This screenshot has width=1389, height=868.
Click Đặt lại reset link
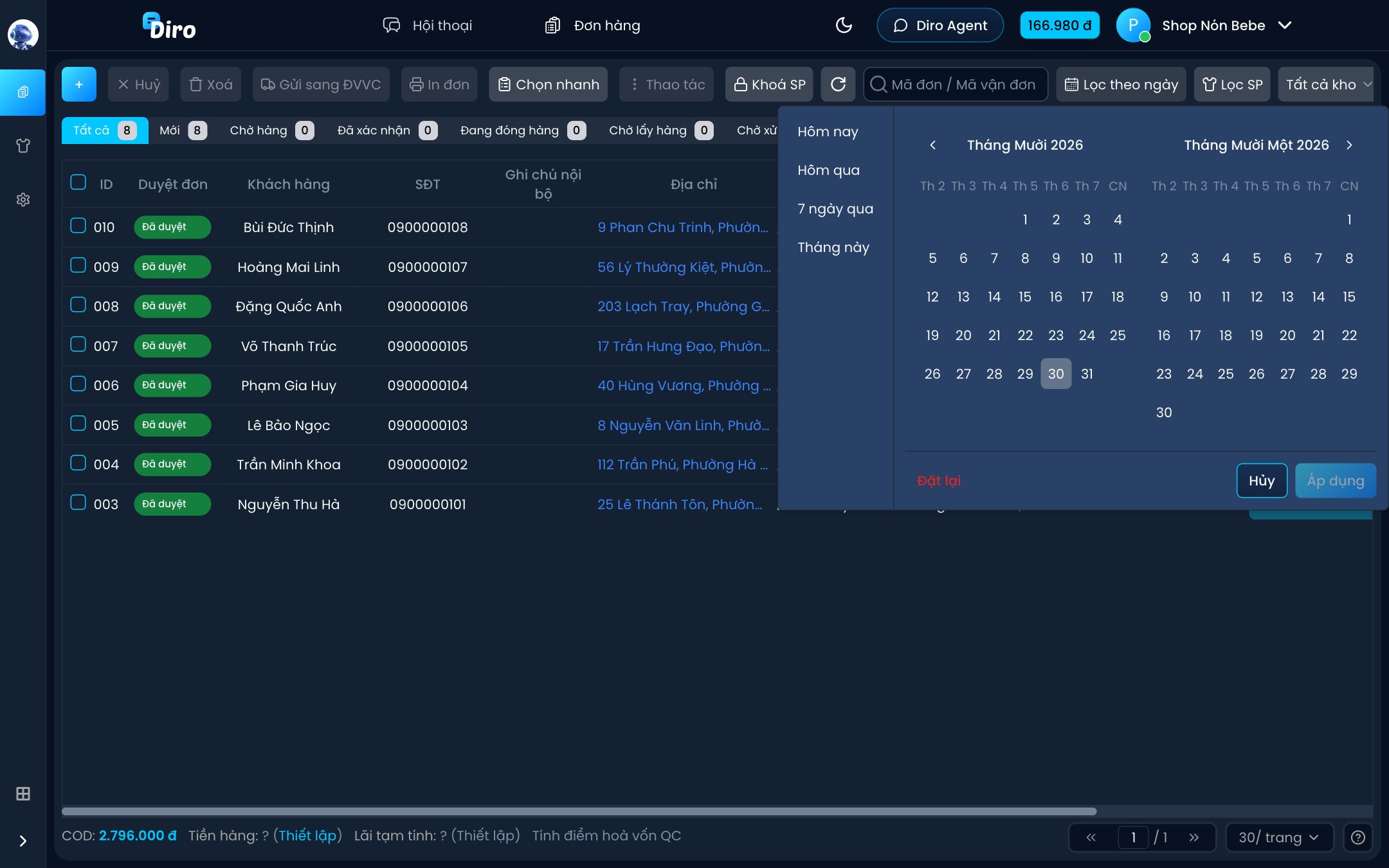pyautogui.click(x=939, y=480)
